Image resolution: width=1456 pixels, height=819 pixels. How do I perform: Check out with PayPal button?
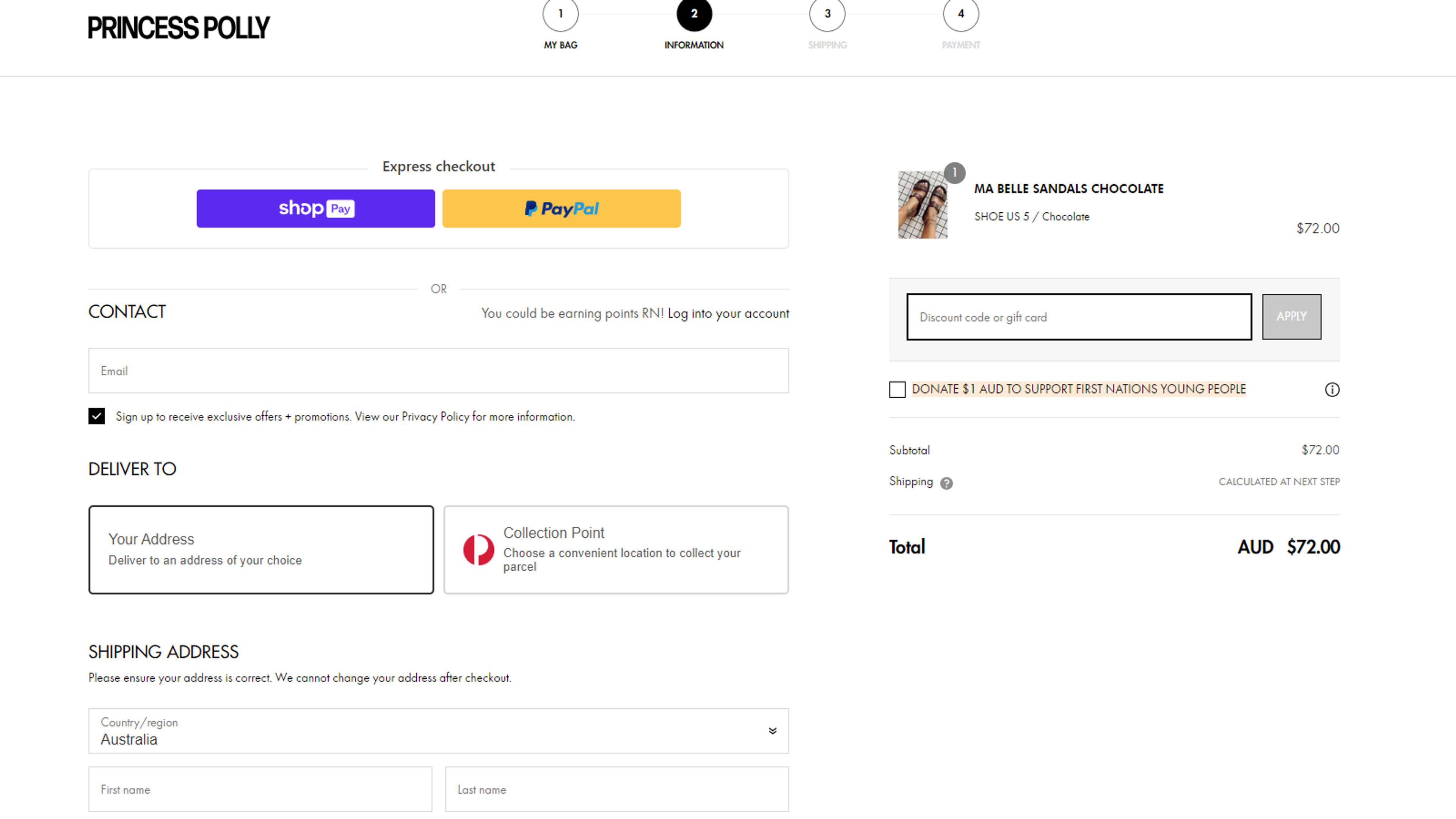(x=561, y=209)
